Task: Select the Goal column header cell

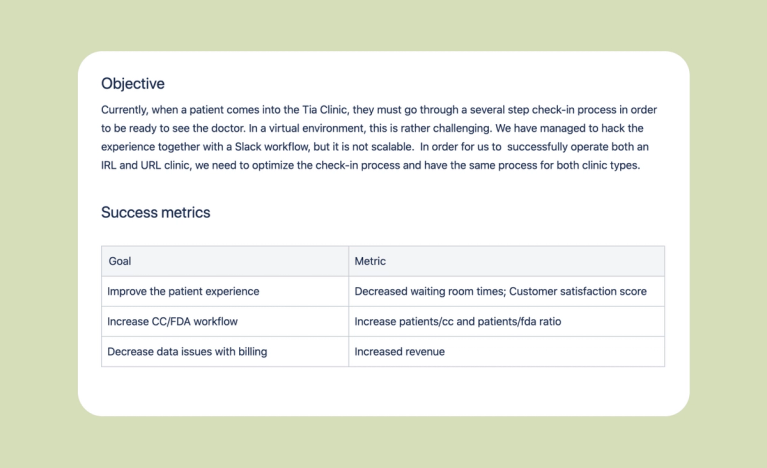Action: 224,261
